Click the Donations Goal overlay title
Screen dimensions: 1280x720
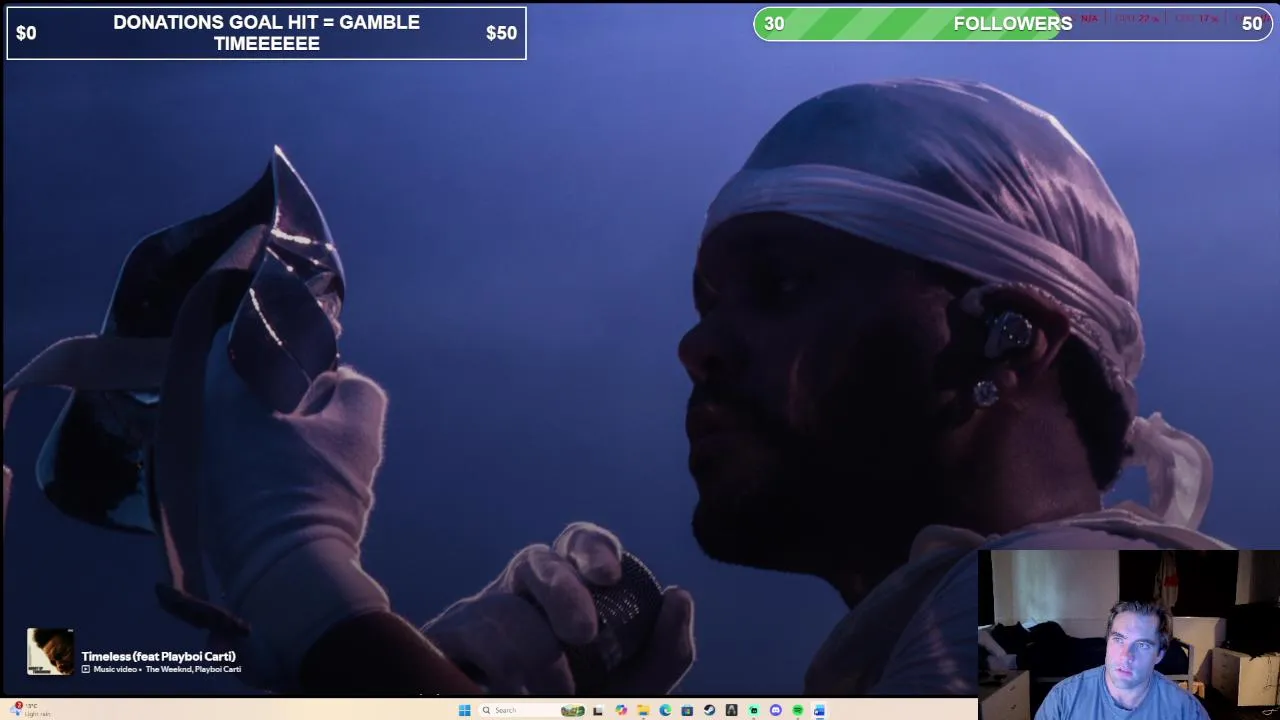[x=266, y=33]
